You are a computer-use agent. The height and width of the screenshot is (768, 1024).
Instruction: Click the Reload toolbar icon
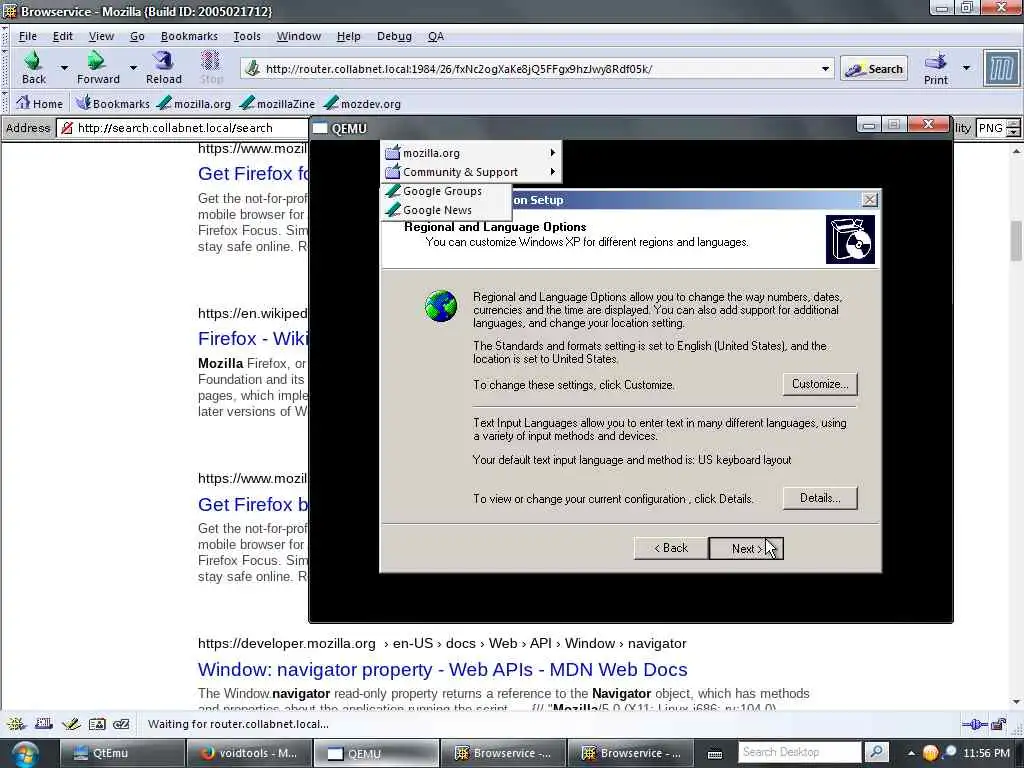pos(163,61)
